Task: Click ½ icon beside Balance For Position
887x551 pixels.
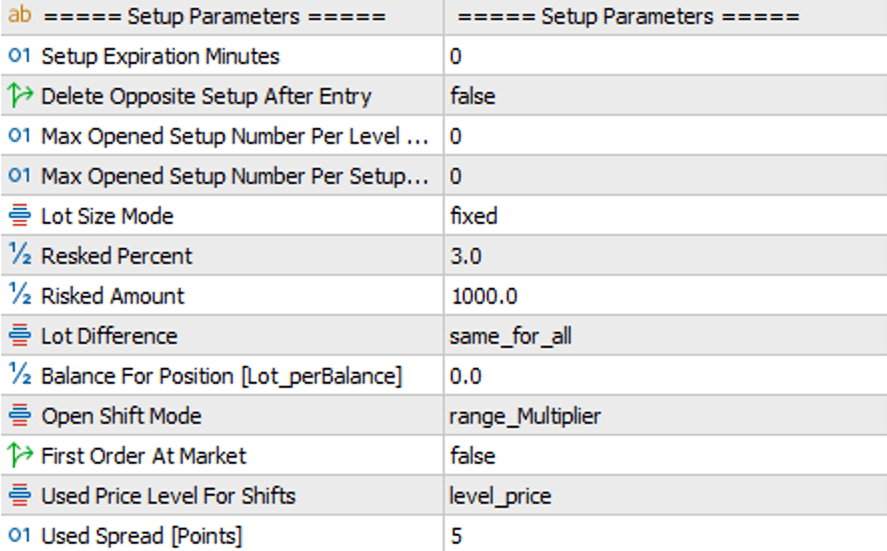Action: coord(20,375)
